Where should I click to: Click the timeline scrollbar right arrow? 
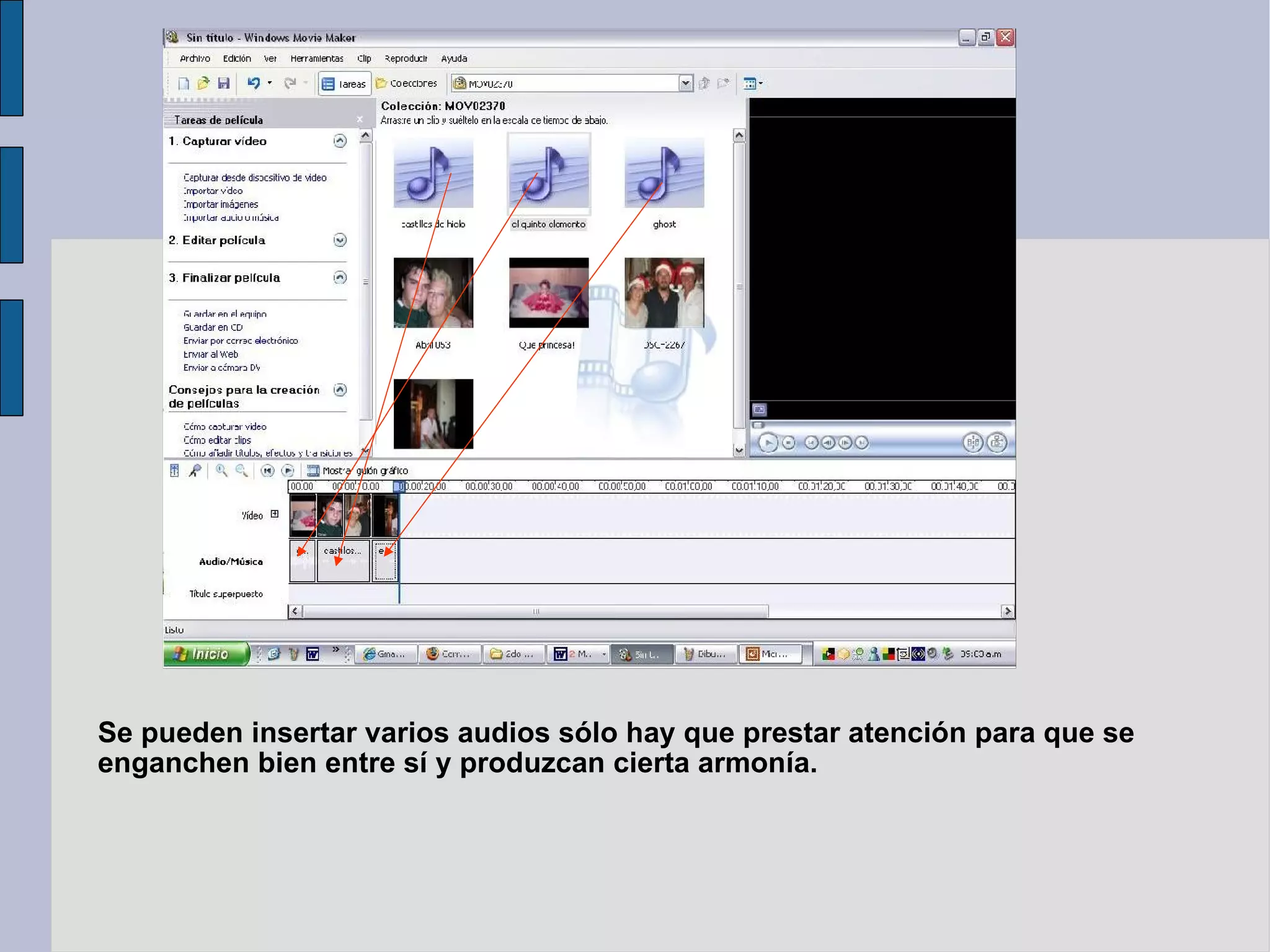(1008, 612)
